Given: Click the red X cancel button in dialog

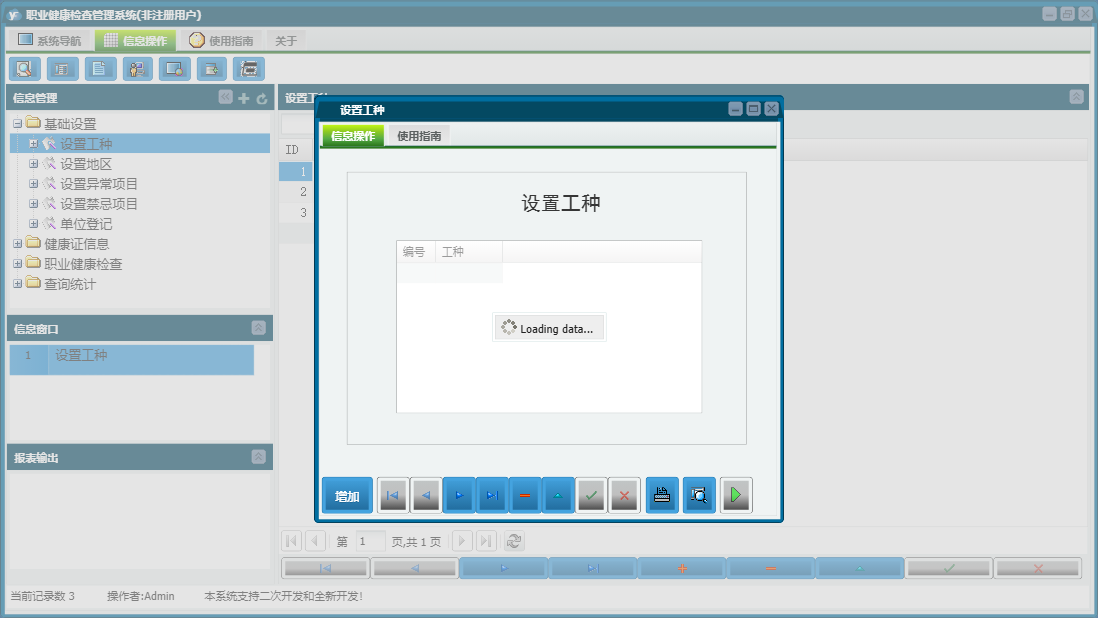Looking at the screenshot, I should (x=624, y=496).
